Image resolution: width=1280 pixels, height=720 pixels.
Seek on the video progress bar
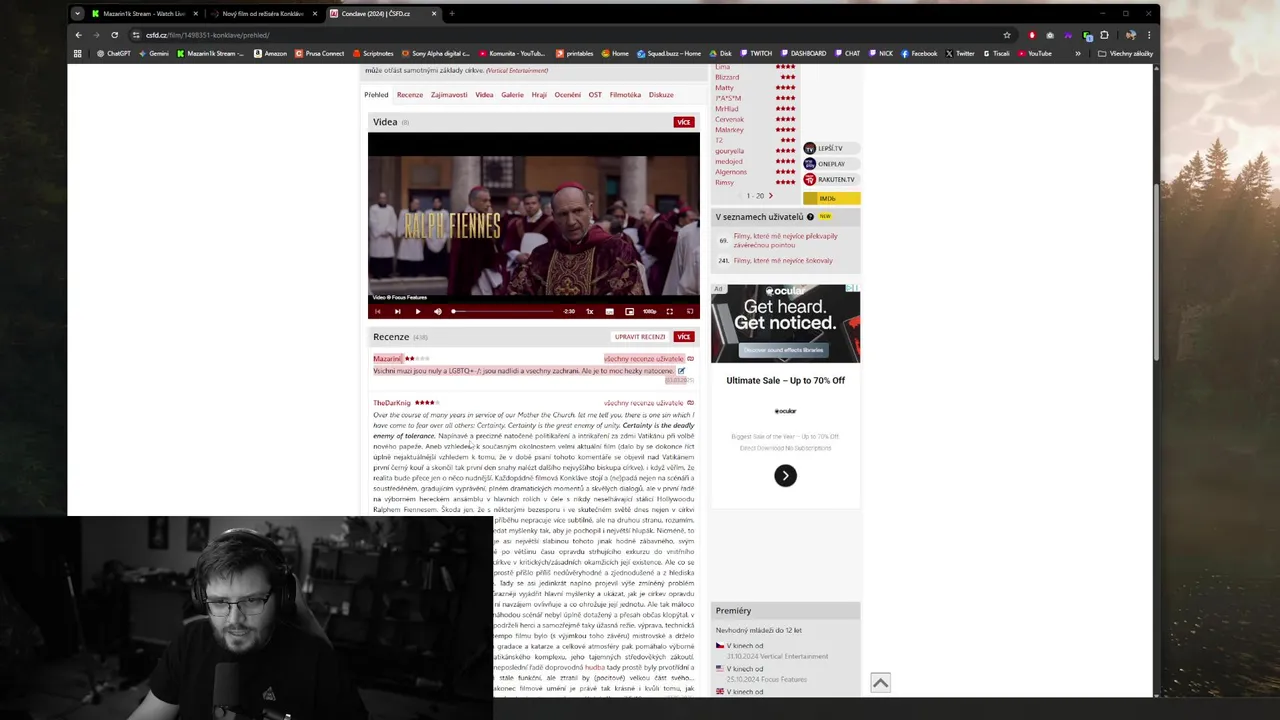tap(503, 311)
